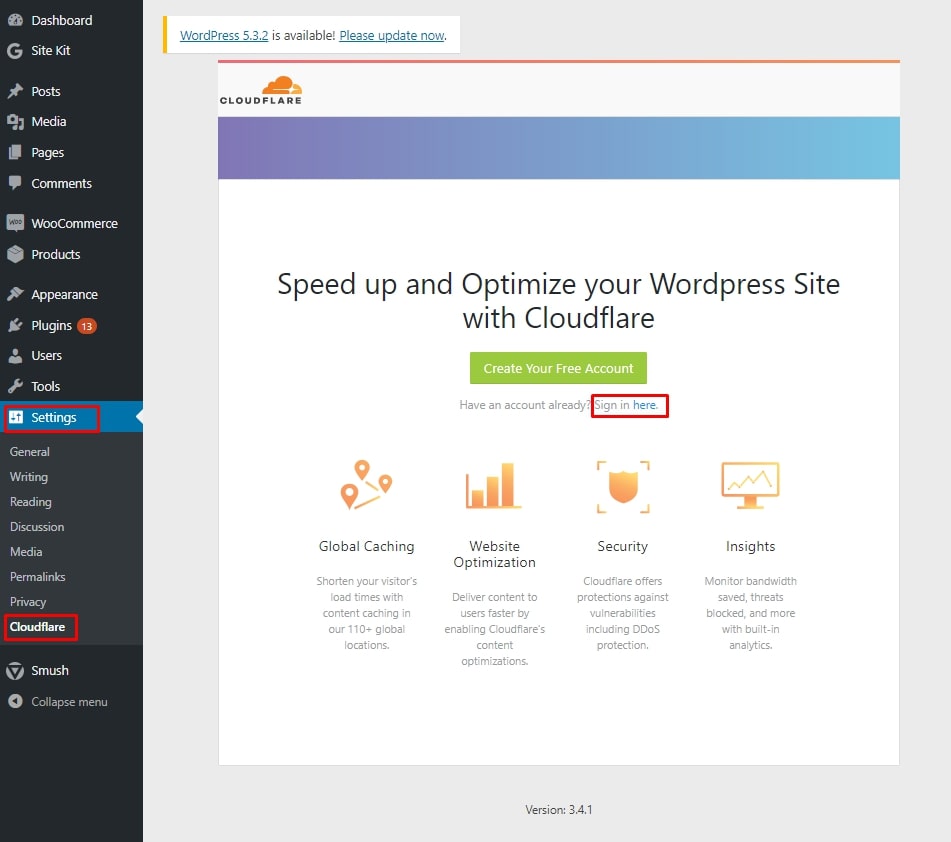Click the Users person icon
Image resolution: width=951 pixels, height=842 pixels.
click(x=15, y=355)
